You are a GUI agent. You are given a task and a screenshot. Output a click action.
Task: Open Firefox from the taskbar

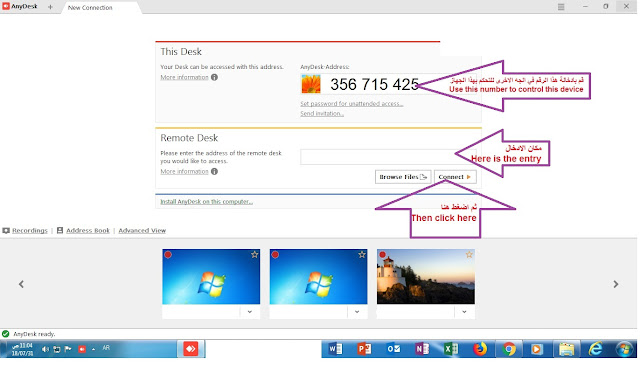pyautogui.click(x=480, y=349)
